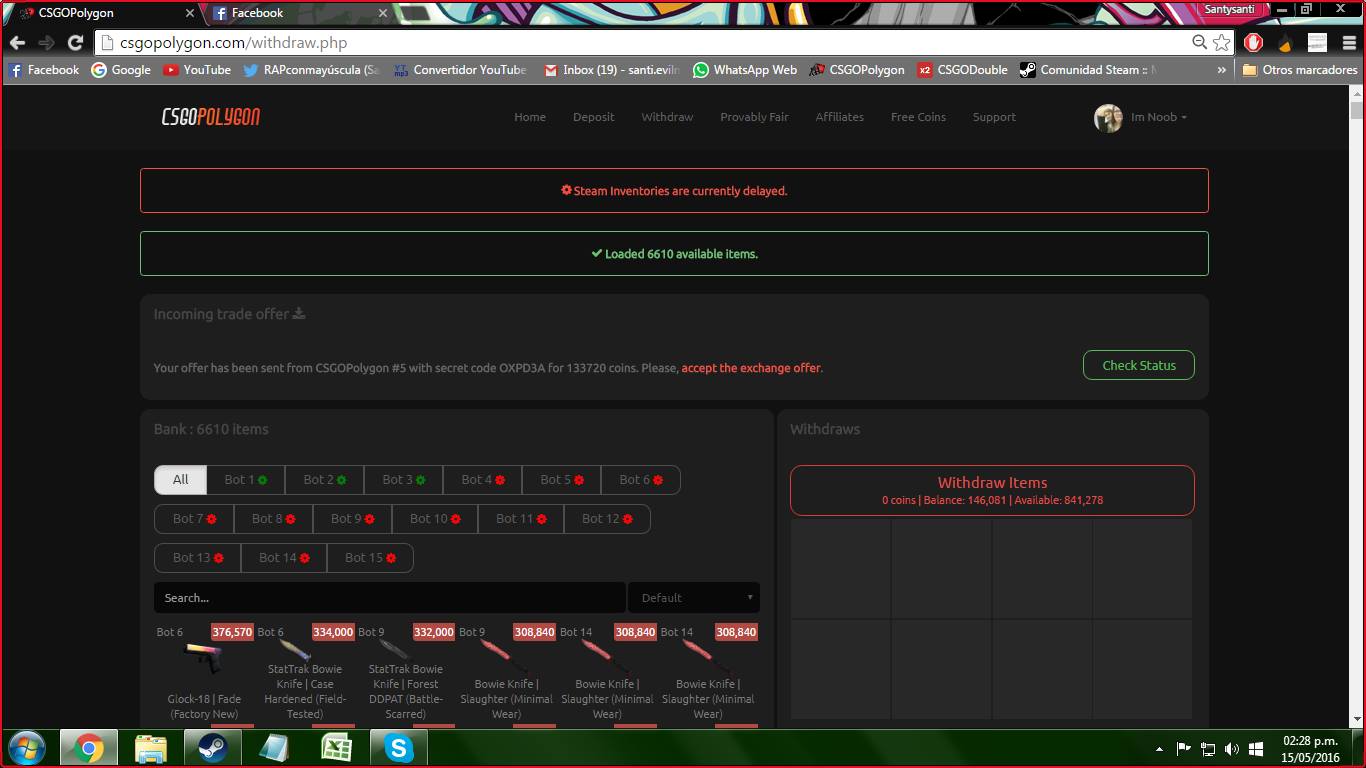Open the Otros marcadores bookmarks folder
Screen dimensions: 1366x768
(x=1300, y=70)
